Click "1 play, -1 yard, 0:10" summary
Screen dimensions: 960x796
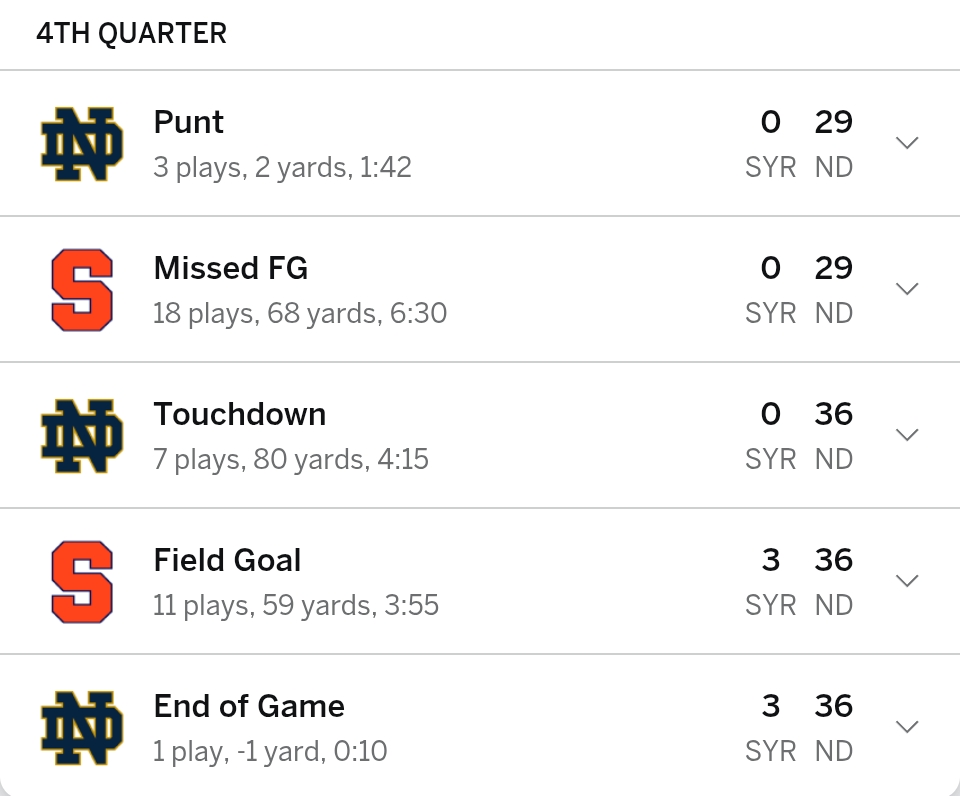pyautogui.click(x=269, y=752)
